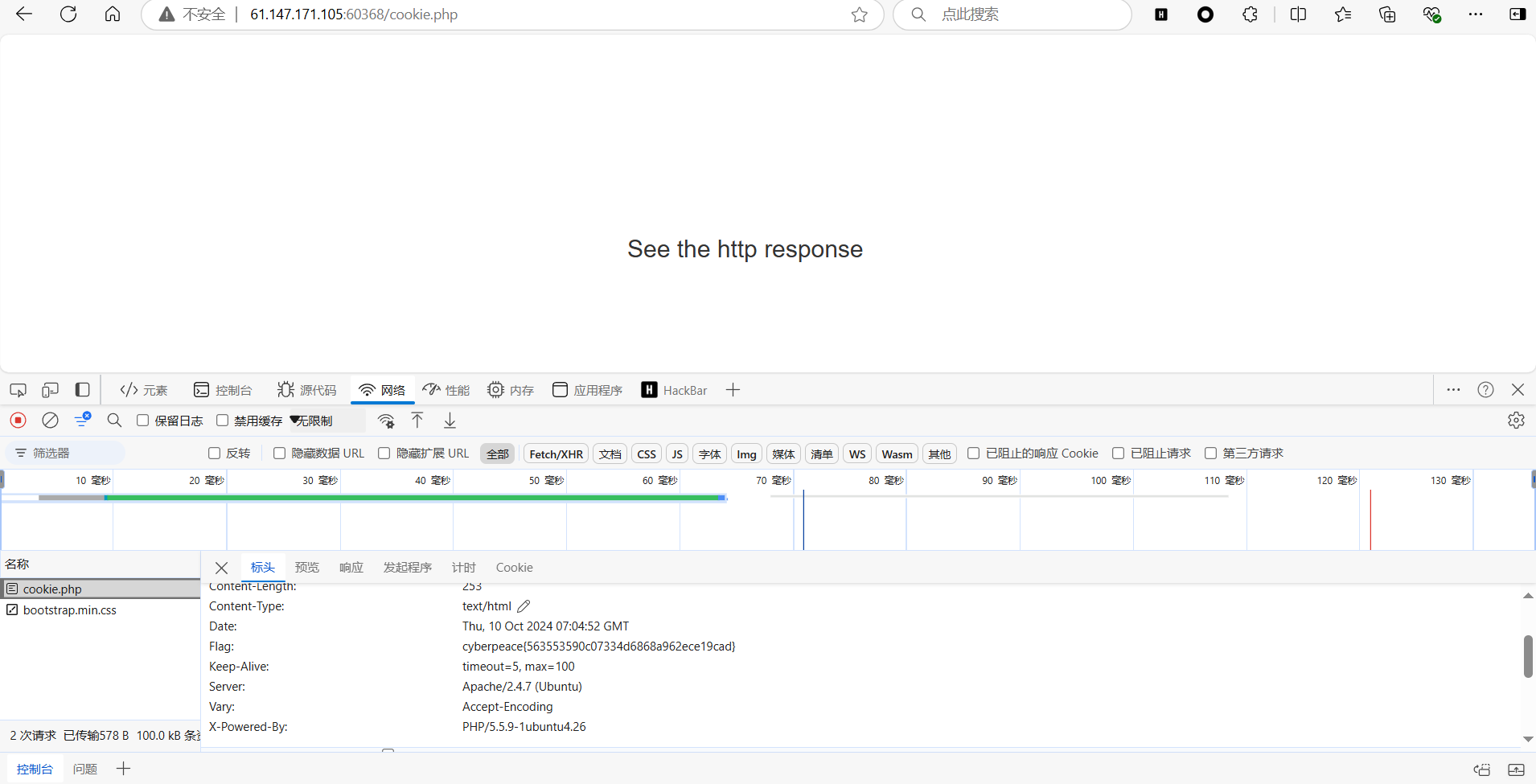Show 全部 request types
The height and width of the screenshot is (784, 1536).
(x=498, y=454)
